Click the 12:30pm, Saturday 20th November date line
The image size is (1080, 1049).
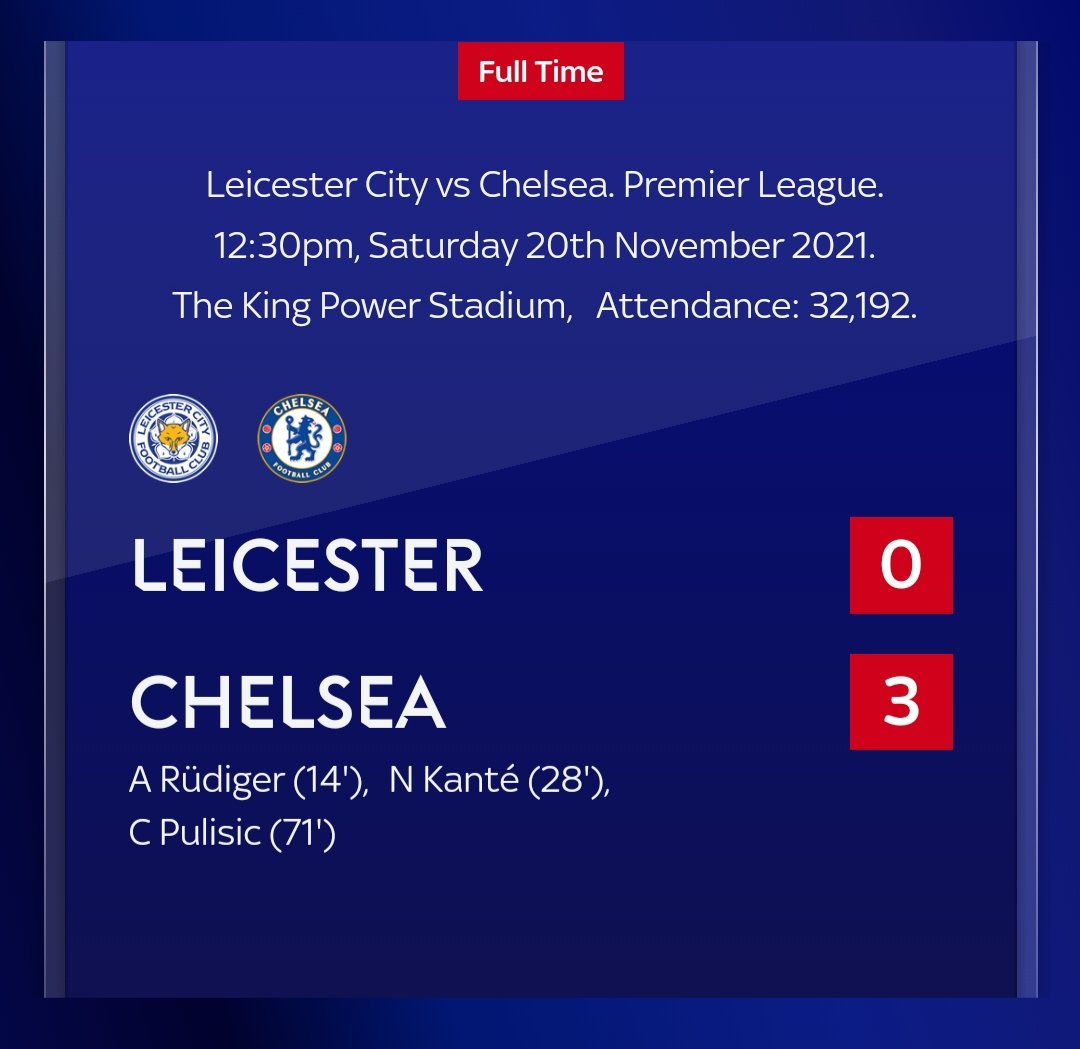tap(544, 246)
